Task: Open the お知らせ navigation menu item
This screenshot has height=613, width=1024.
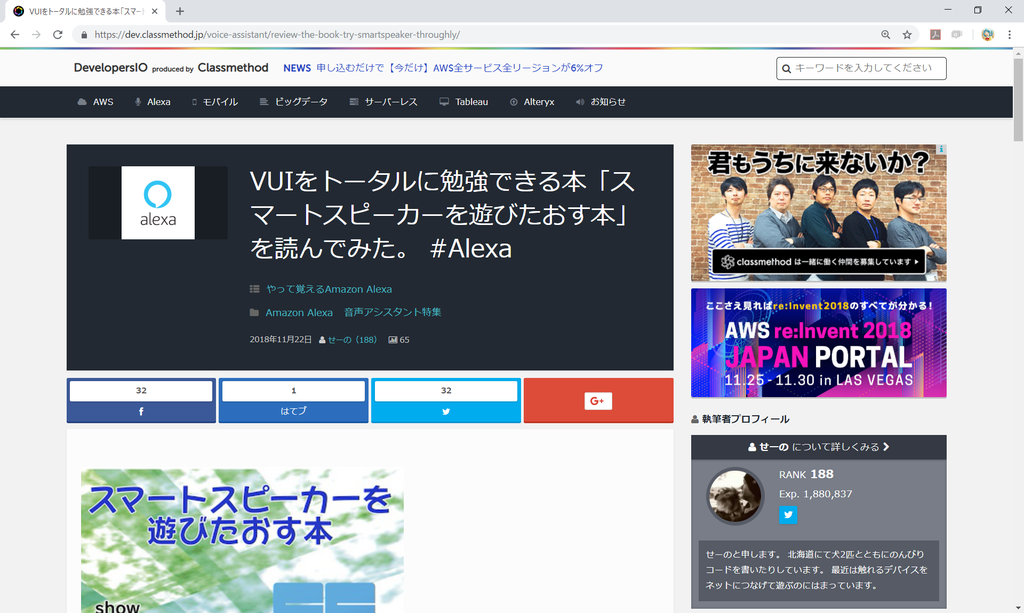Action: coord(600,102)
